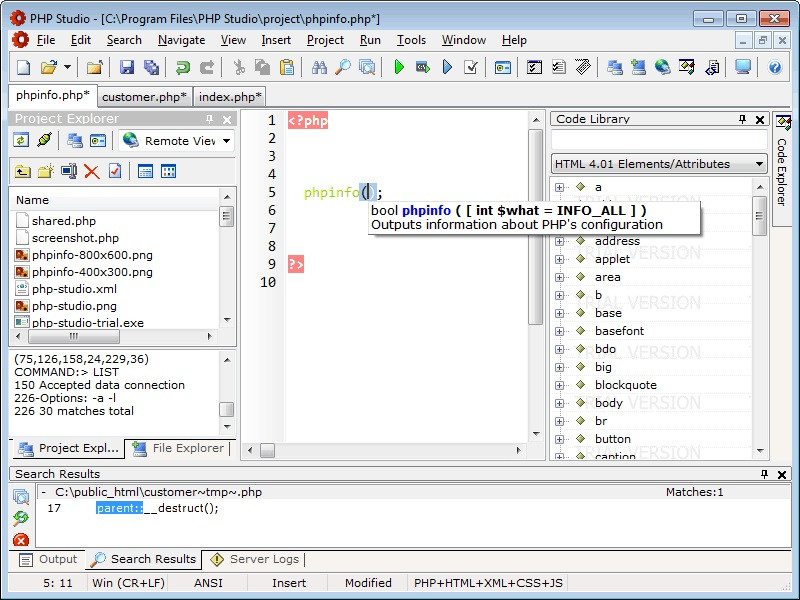Image resolution: width=800 pixels, height=600 pixels.
Task: Click the Code Library vertical scrollbar thumb
Action: 760,216
